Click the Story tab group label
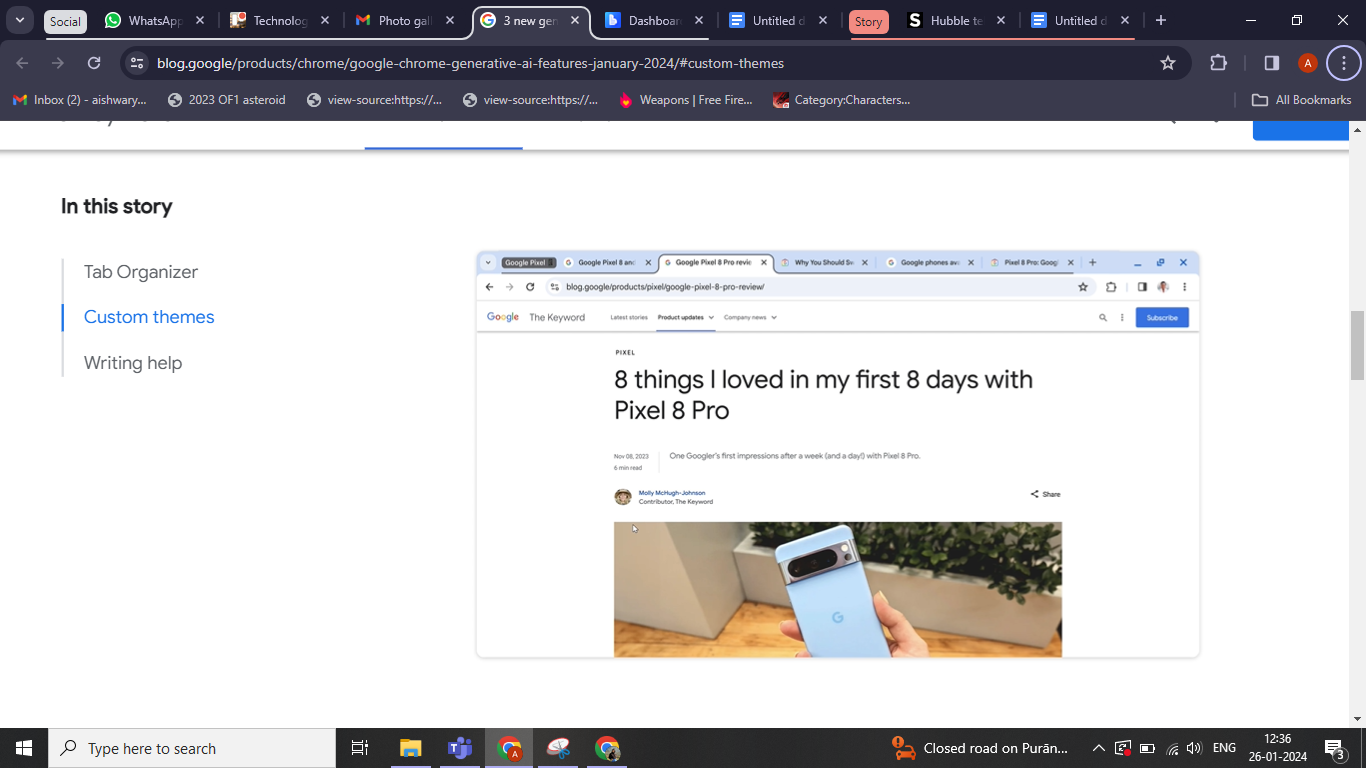 coord(868,21)
